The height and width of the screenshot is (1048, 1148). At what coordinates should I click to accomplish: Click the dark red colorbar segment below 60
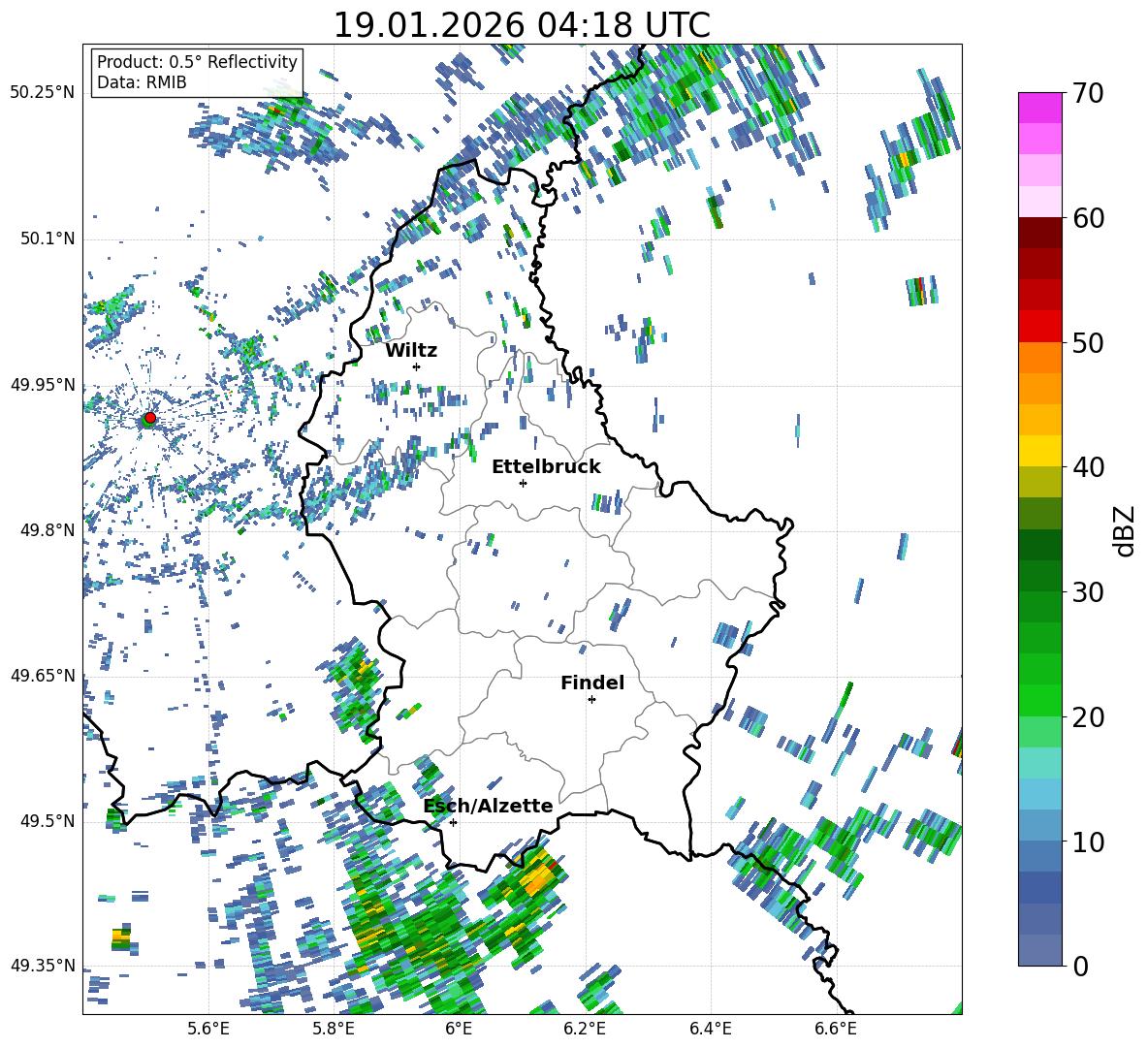(1039, 233)
